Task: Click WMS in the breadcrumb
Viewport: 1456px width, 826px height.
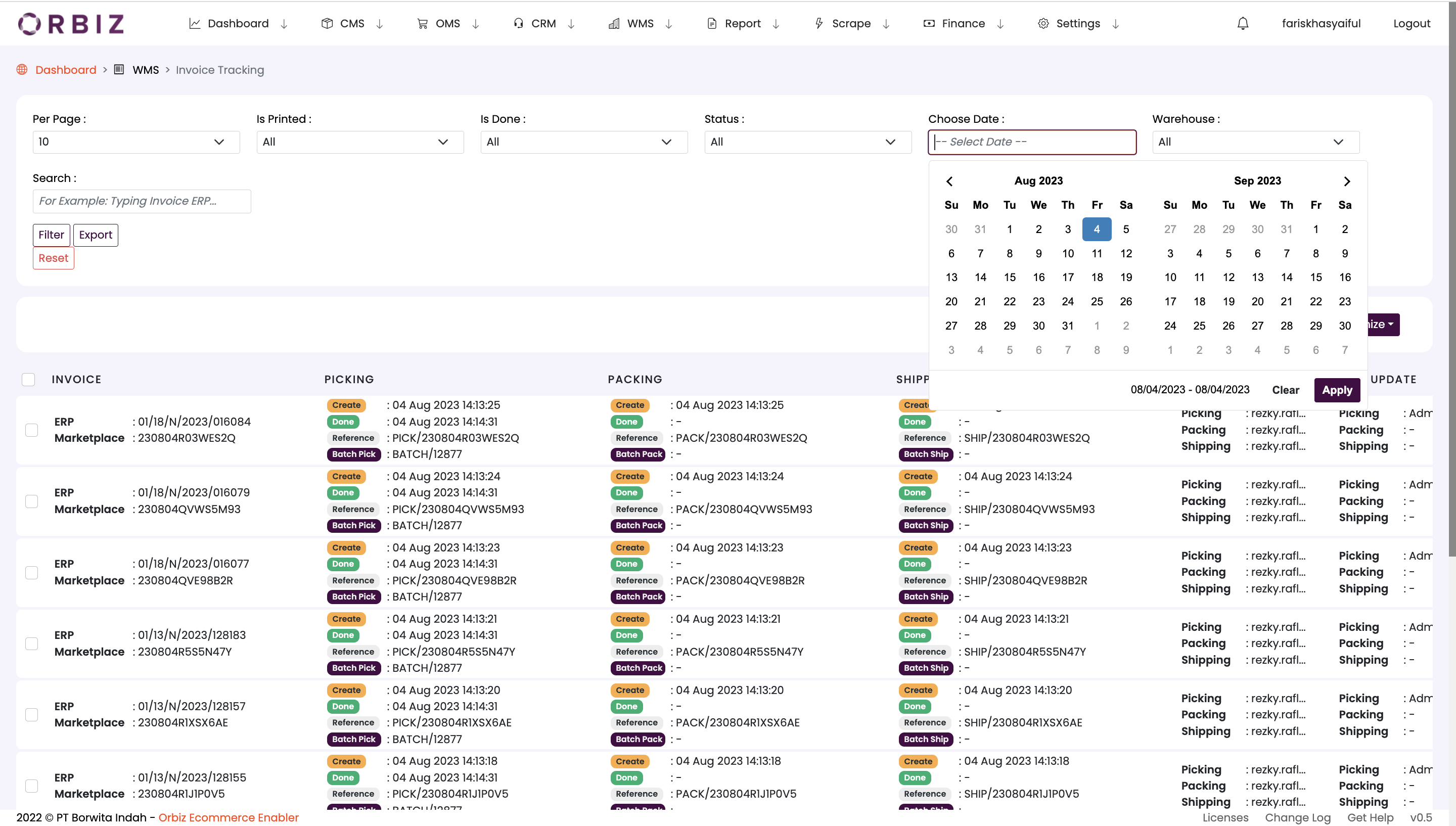Action: 146,70
